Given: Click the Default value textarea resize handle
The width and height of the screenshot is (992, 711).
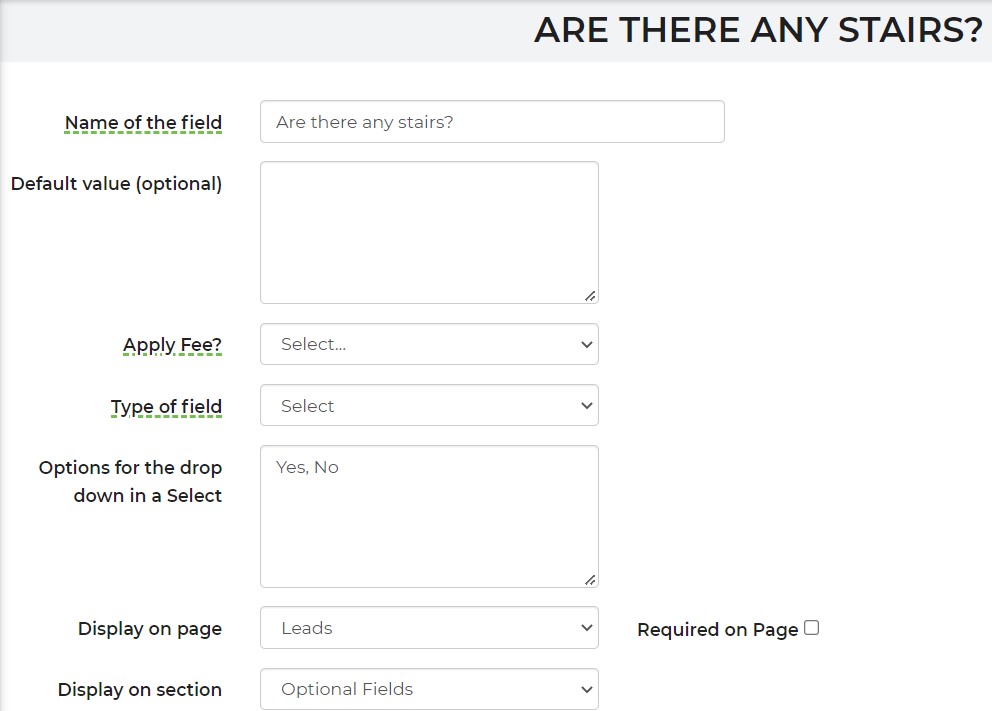Looking at the screenshot, I should [x=590, y=295].
